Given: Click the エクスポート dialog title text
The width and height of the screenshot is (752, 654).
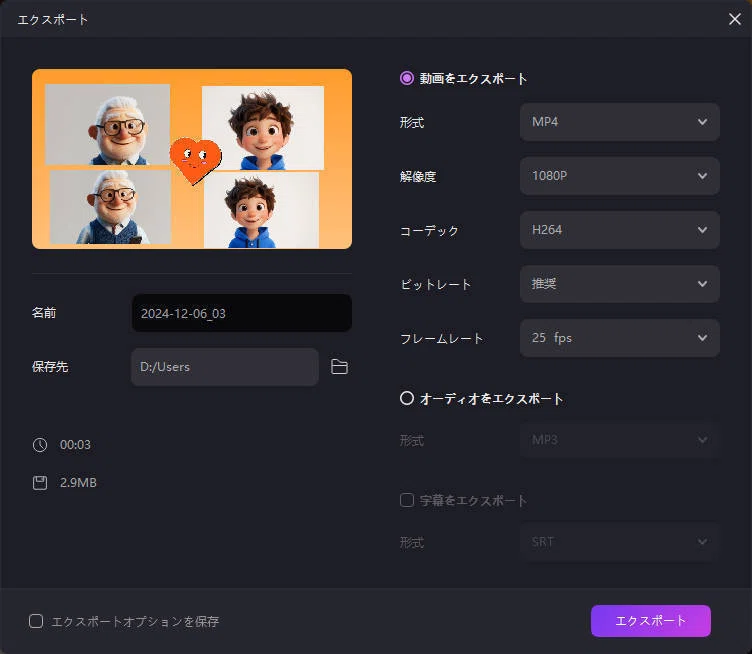Looking at the screenshot, I should [53, 20].
